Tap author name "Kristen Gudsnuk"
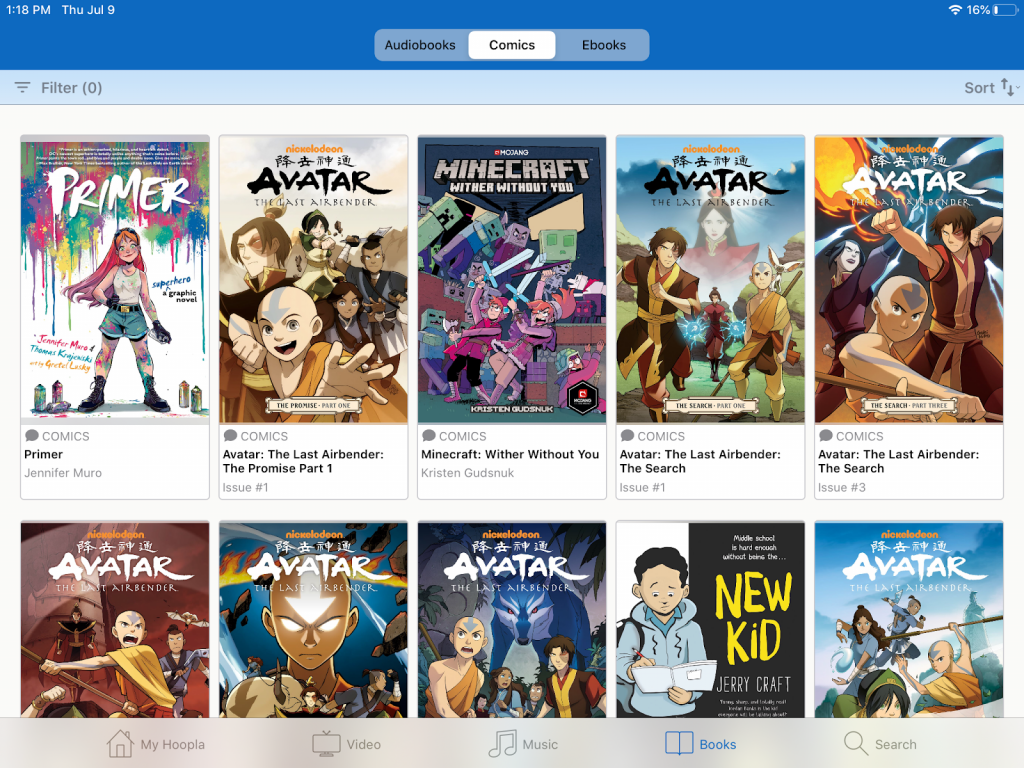Screen dimensions: 1024x768 tap(468, 473)
